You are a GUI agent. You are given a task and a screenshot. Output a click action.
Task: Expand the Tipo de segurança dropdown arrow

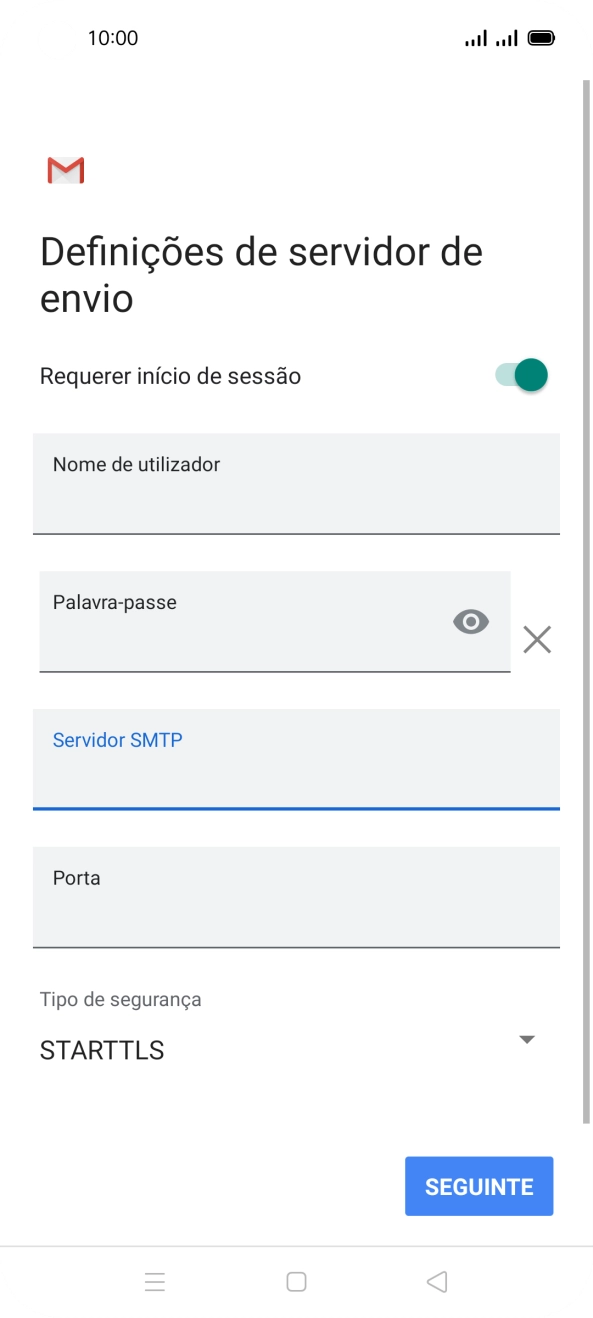click(x=528, y=1040)
